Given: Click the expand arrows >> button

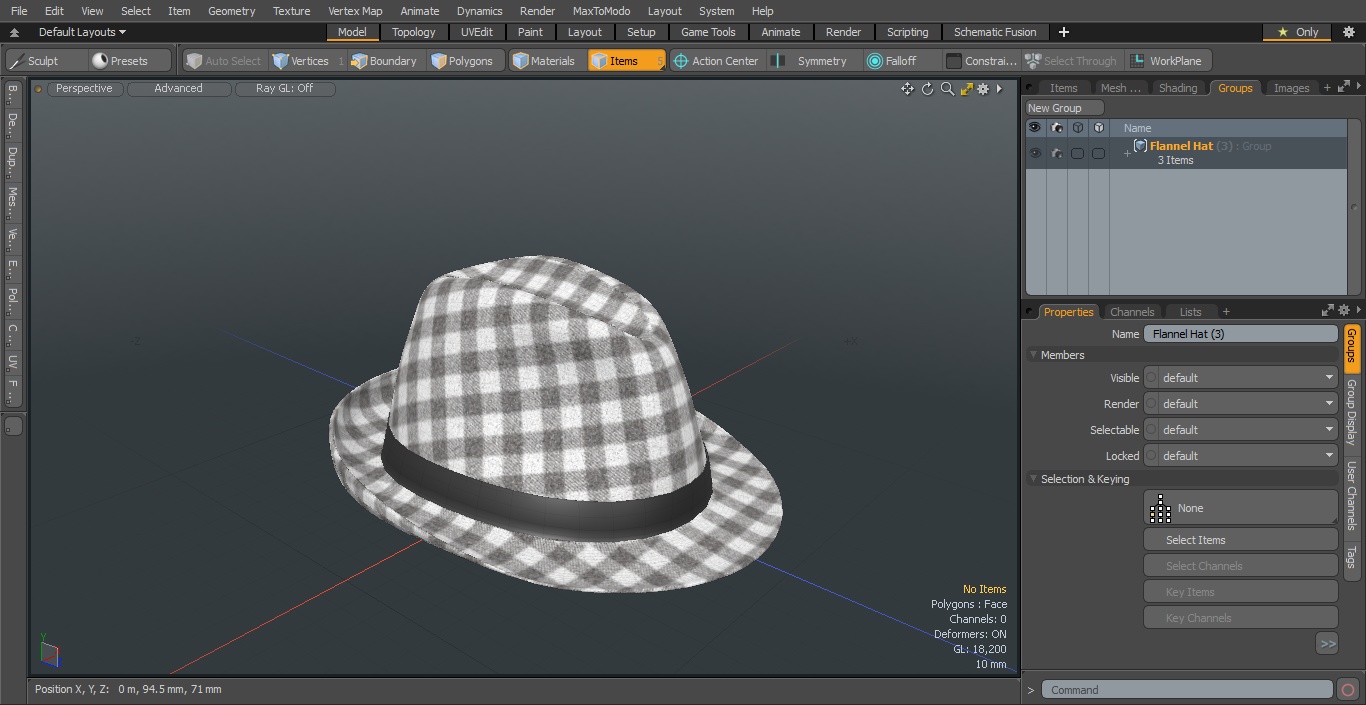Looking at the screenshot, I should click(x=1327, y=644).
